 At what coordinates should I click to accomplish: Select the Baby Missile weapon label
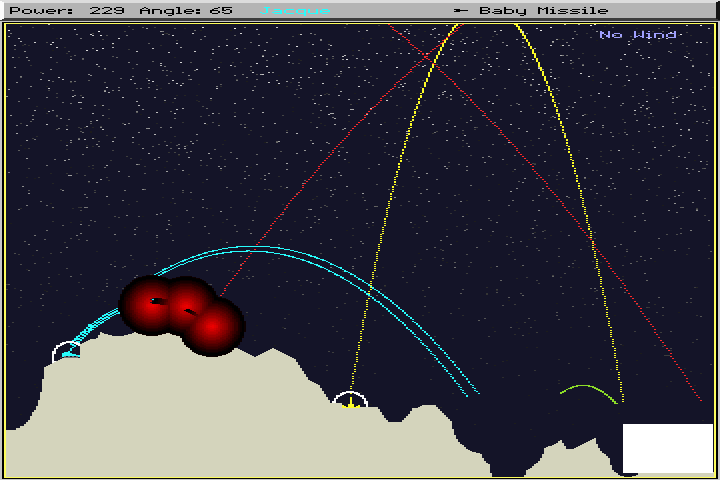(544, 10)
